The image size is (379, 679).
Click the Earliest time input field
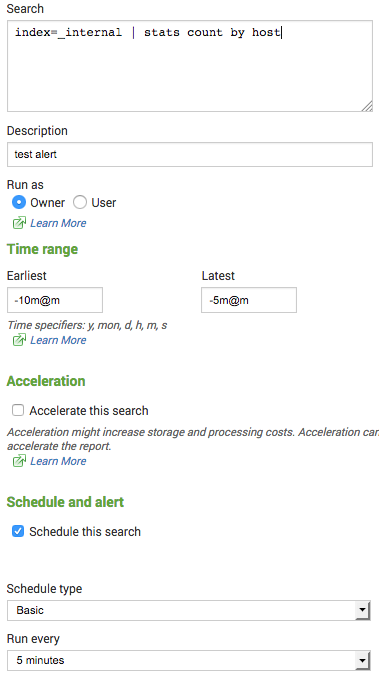tap(55, 300)
